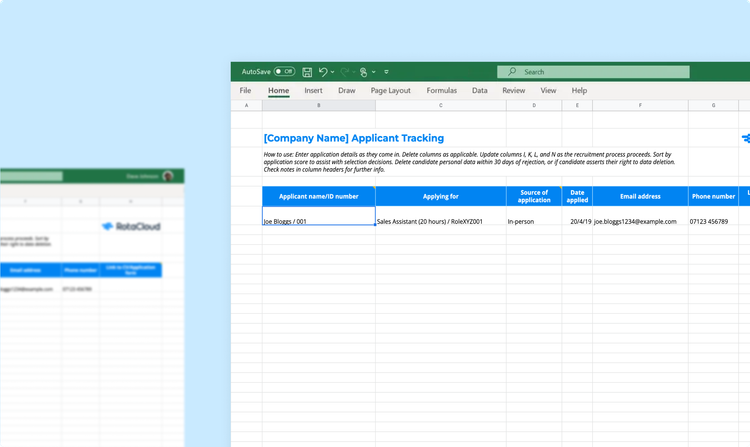Open the File menu

[245, 90]
